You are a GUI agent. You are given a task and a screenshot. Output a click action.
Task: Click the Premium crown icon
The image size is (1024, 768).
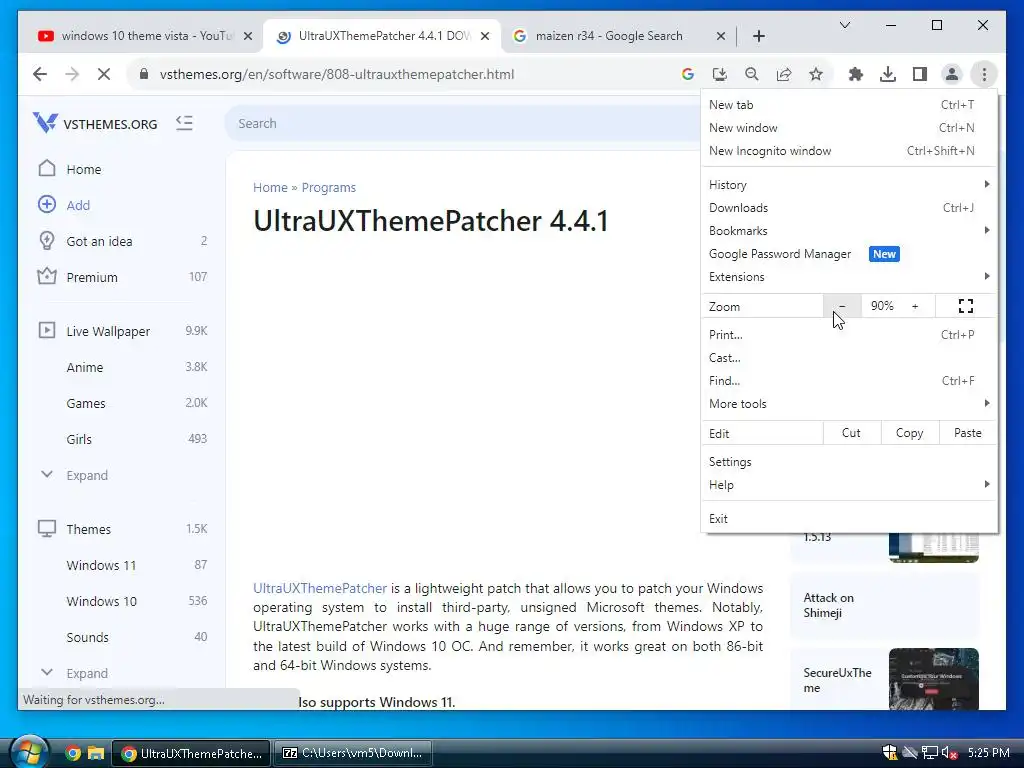(x=46, y=276)
